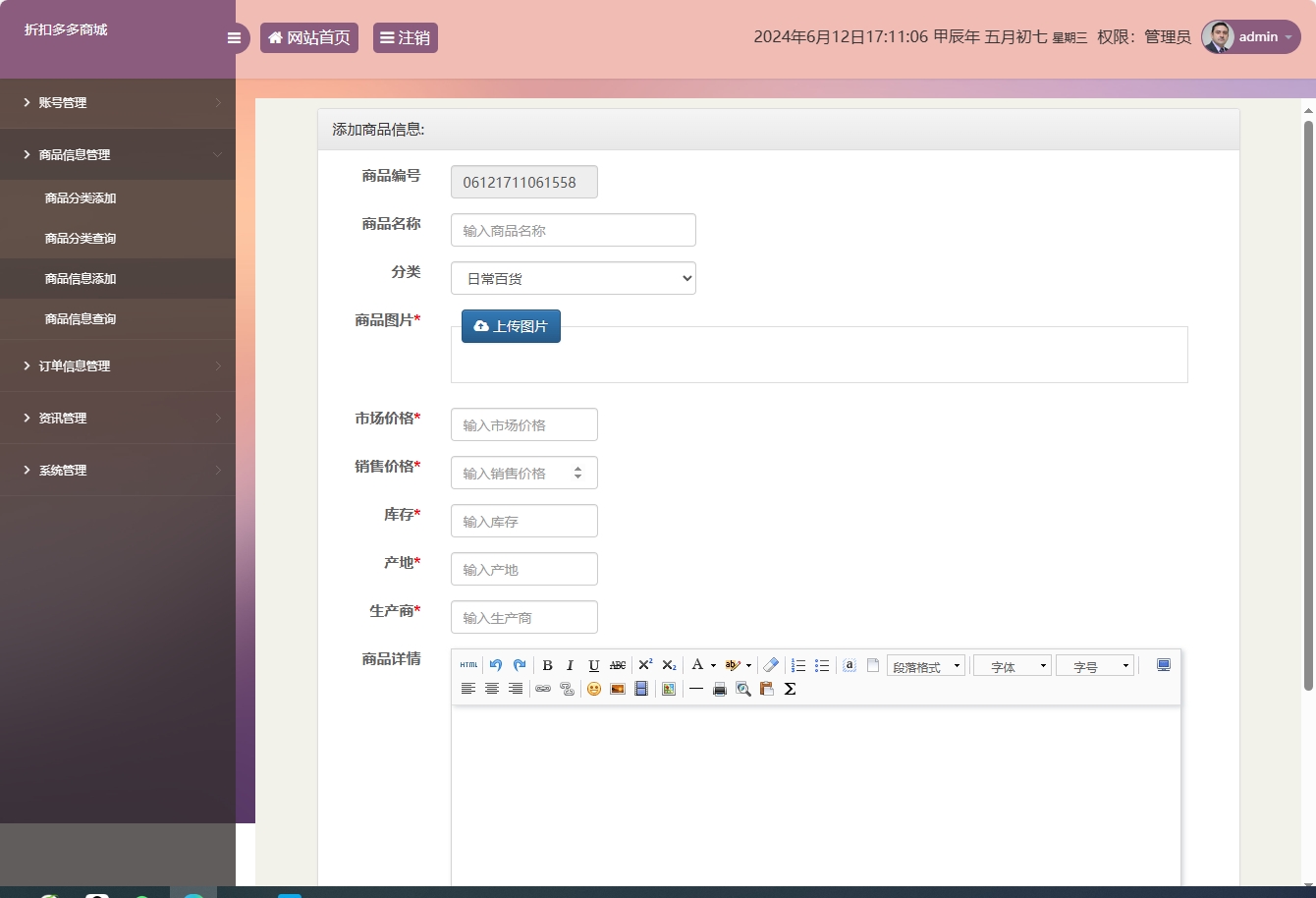Open the 段落格式 paragraph format dropdown

924,665
